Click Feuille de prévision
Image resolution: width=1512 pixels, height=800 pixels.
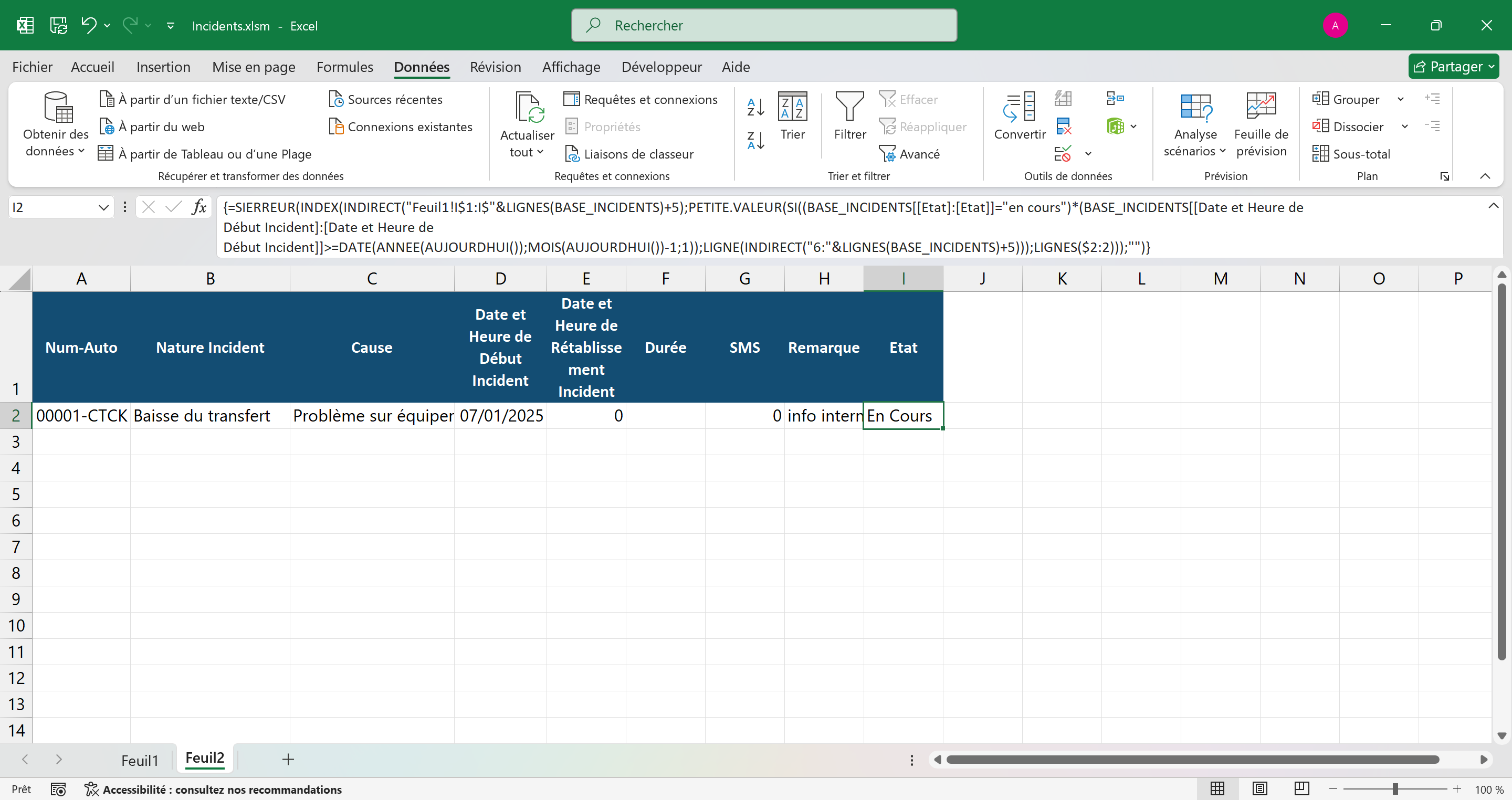click(x=1261, y=124)
